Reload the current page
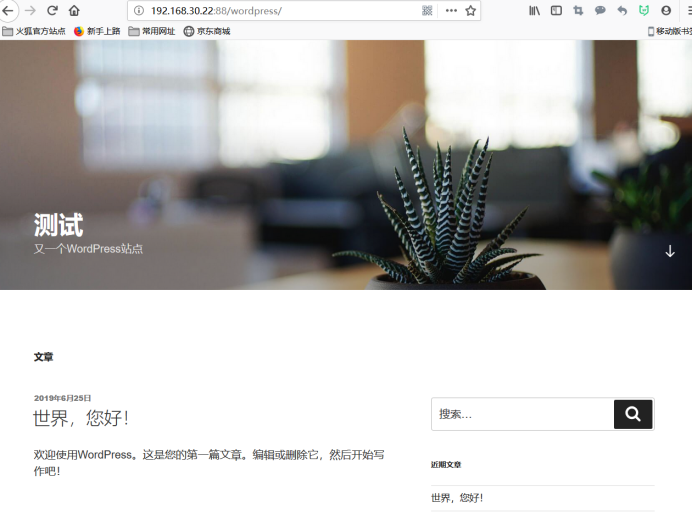The image size is (692, 525). tap(52, 10)
